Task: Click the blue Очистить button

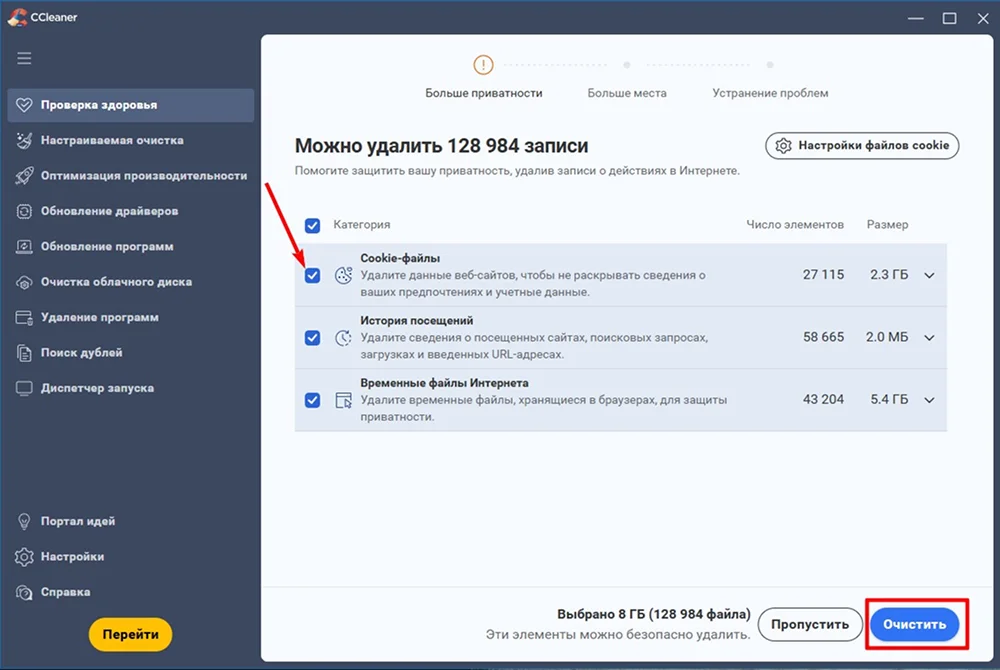Action: 914,625
